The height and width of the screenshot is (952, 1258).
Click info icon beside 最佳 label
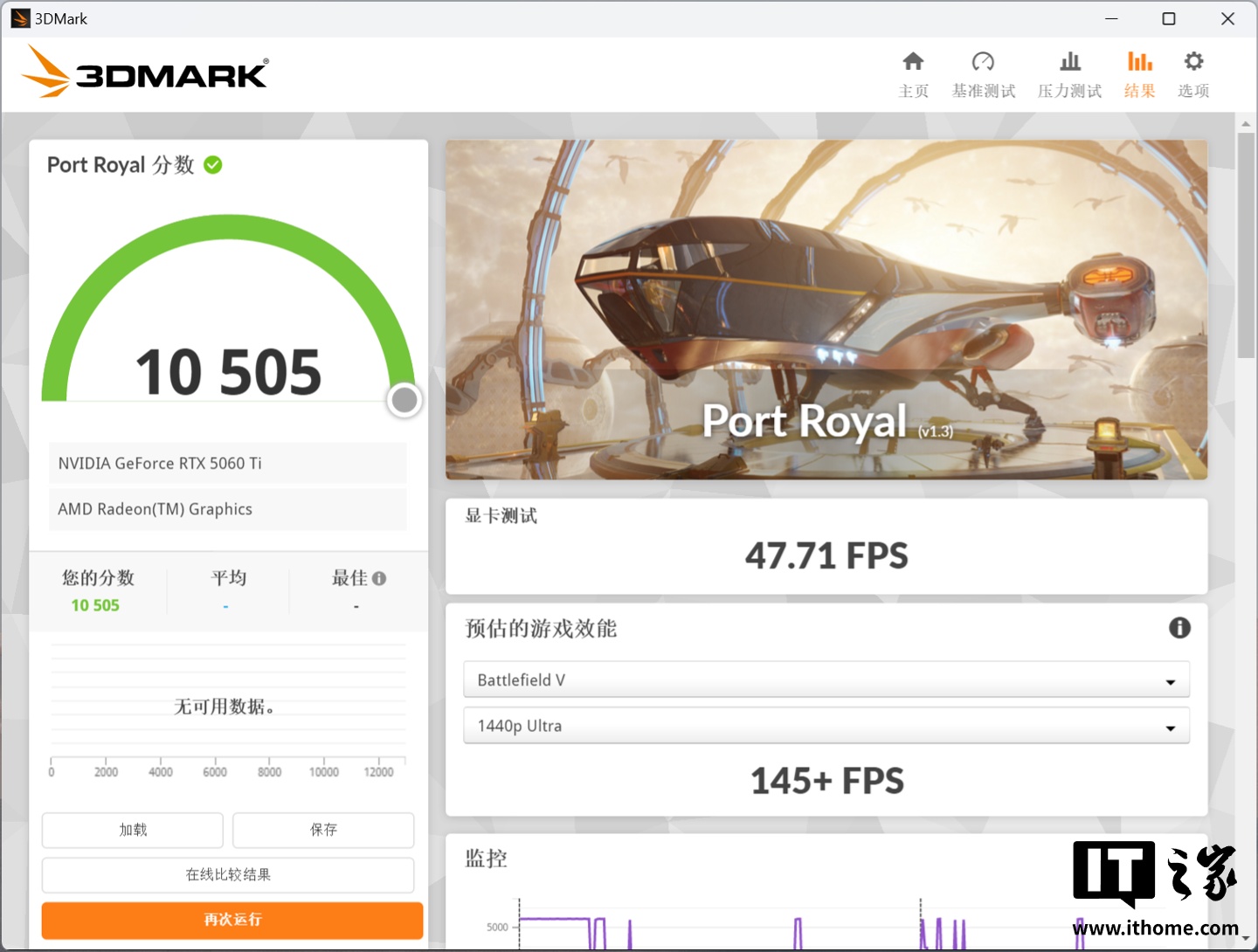click(379, 578)
